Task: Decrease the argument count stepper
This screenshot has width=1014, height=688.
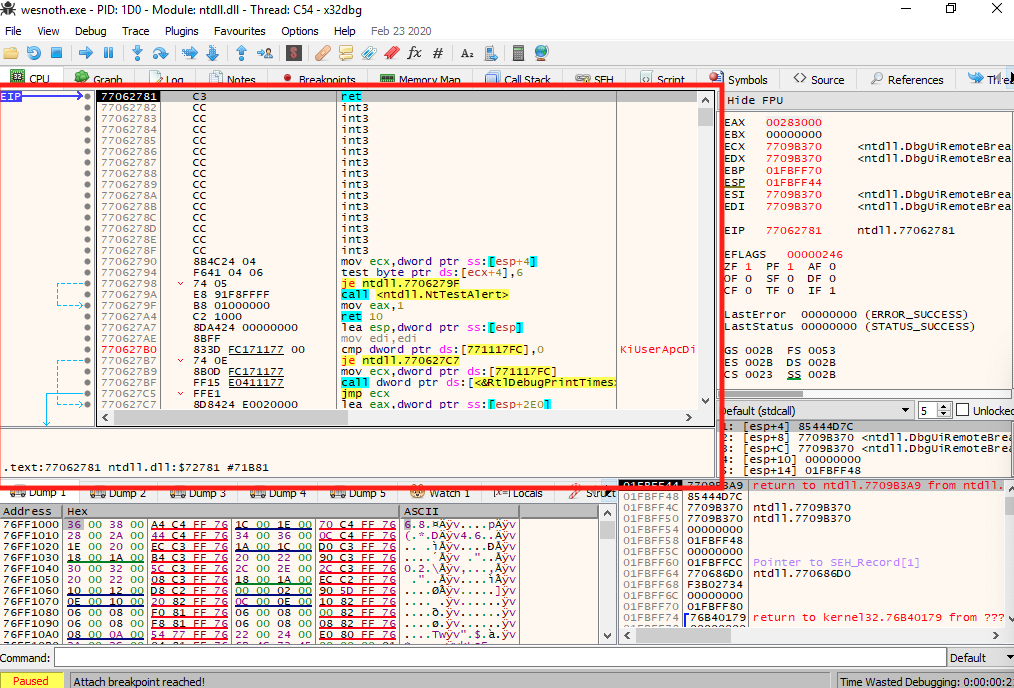Action: [944, 414]
